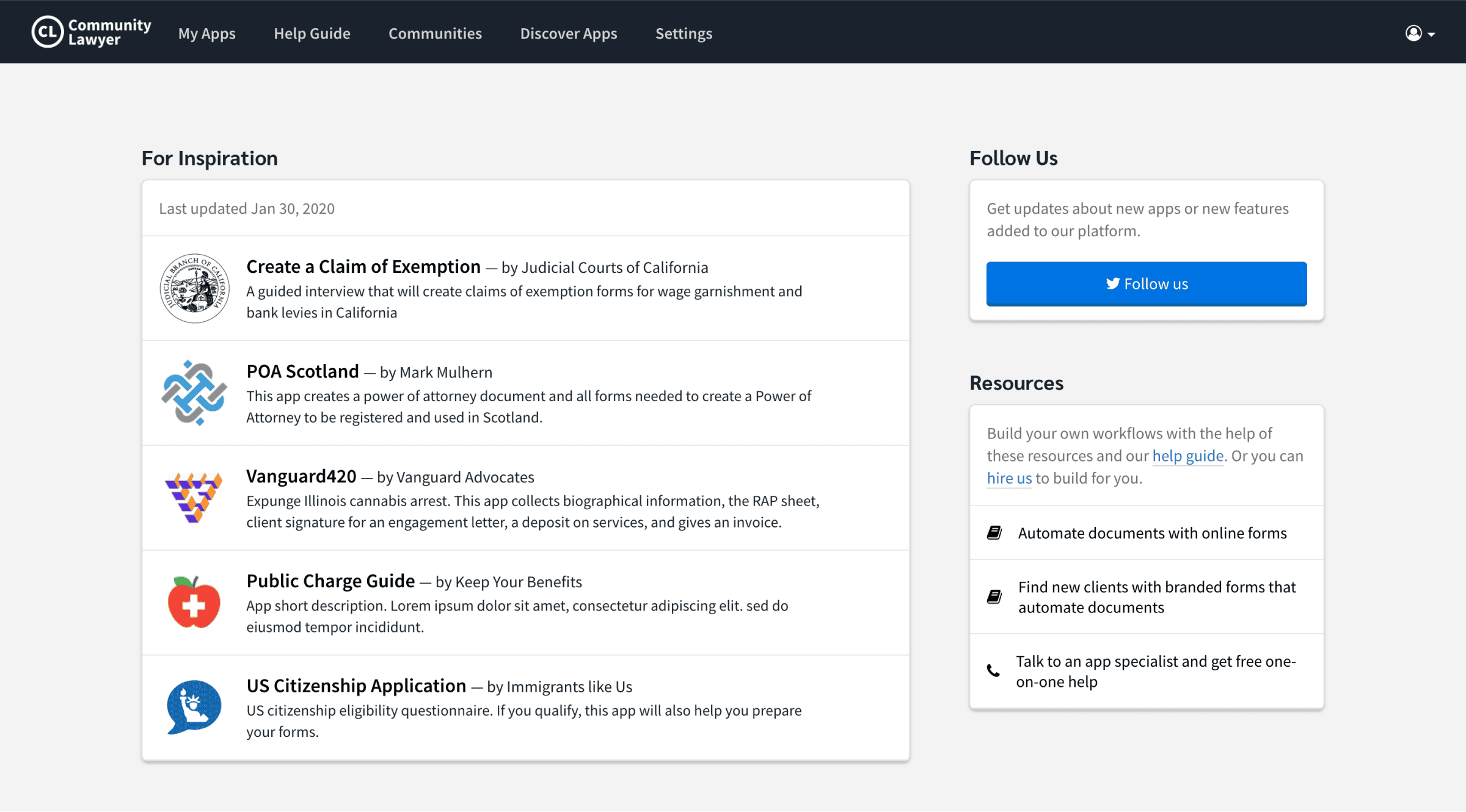Viewport: 1466px width, 812px height.
Task: Click the book icon next to Automate documents
Action: tap(994, 532)
